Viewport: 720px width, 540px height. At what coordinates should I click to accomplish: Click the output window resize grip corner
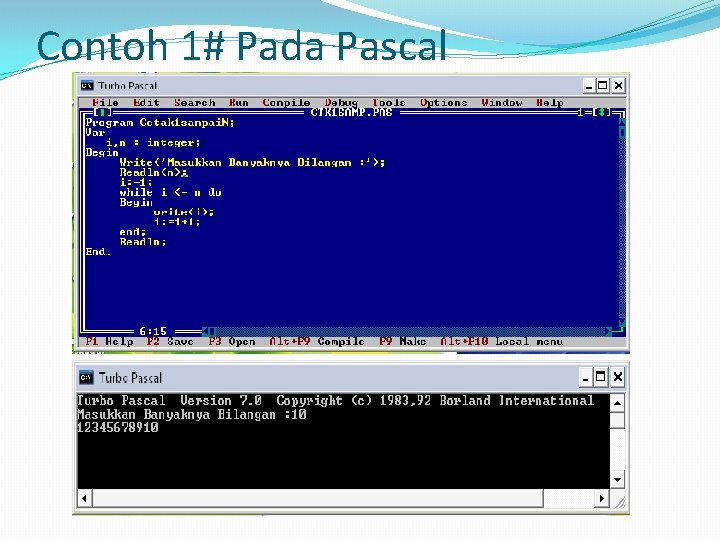pyautogui.click(x=619, y=503)
